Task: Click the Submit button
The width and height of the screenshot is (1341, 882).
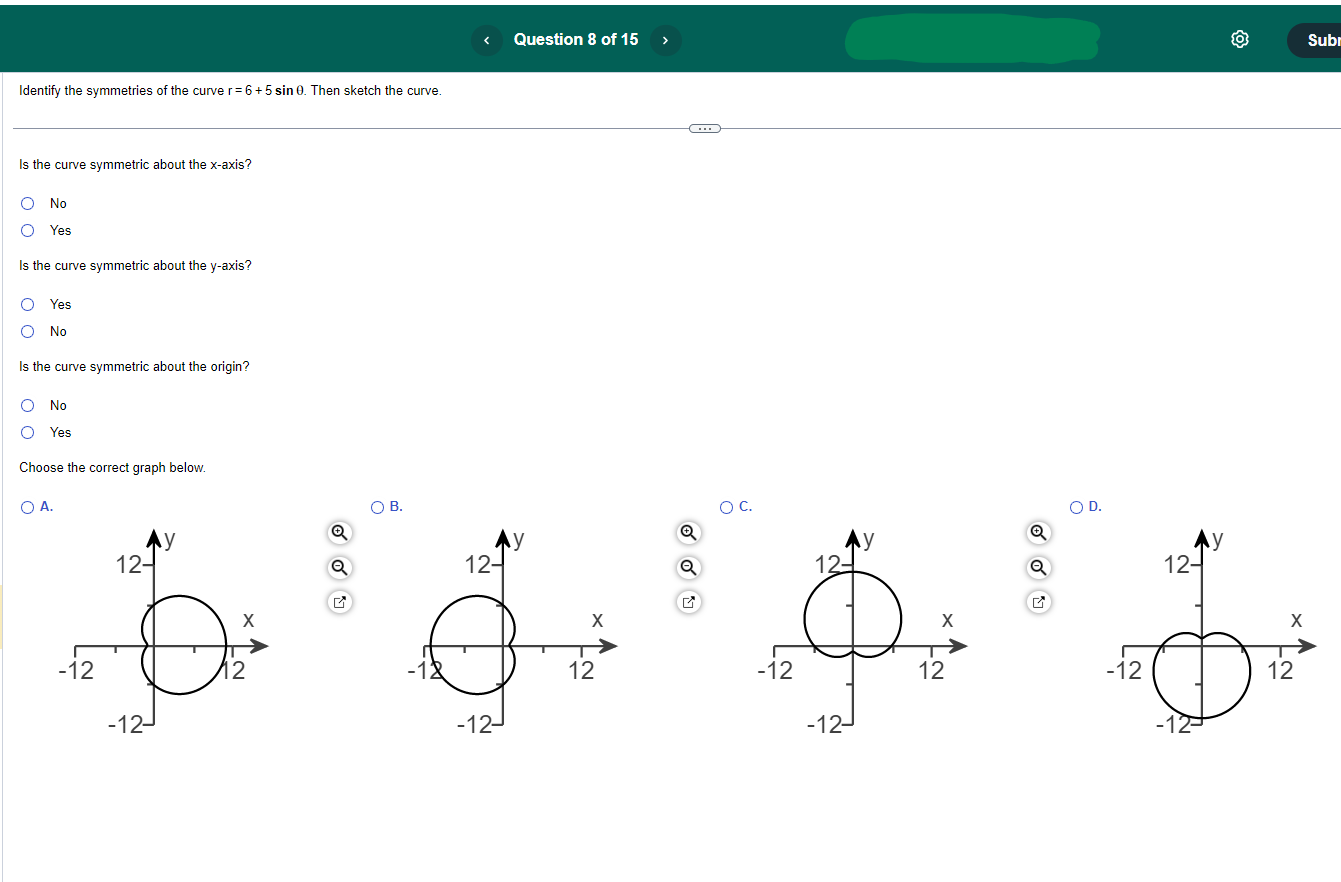Action: coord(1322,40)
